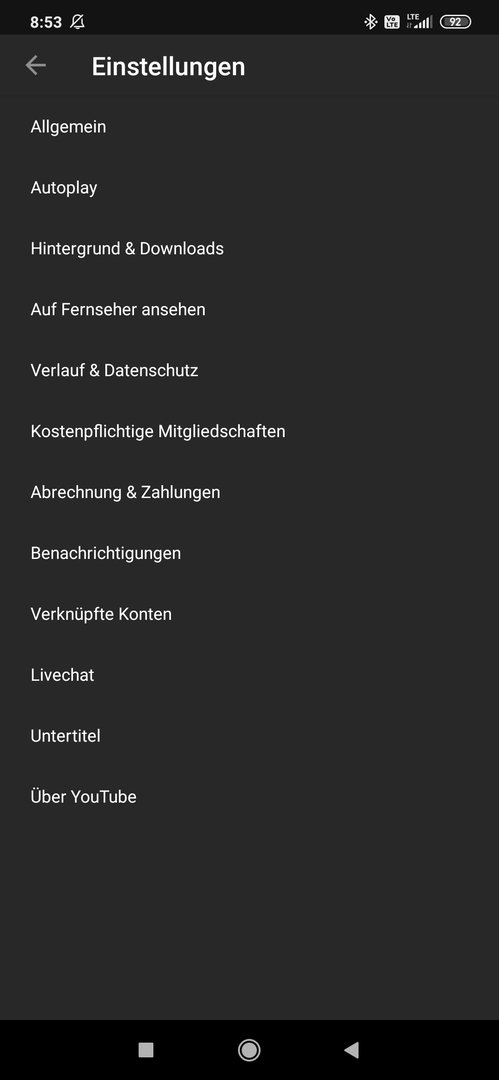499x1080 pixels.
Task: Open Auf Fernseher ansehen
Action: 250,309
